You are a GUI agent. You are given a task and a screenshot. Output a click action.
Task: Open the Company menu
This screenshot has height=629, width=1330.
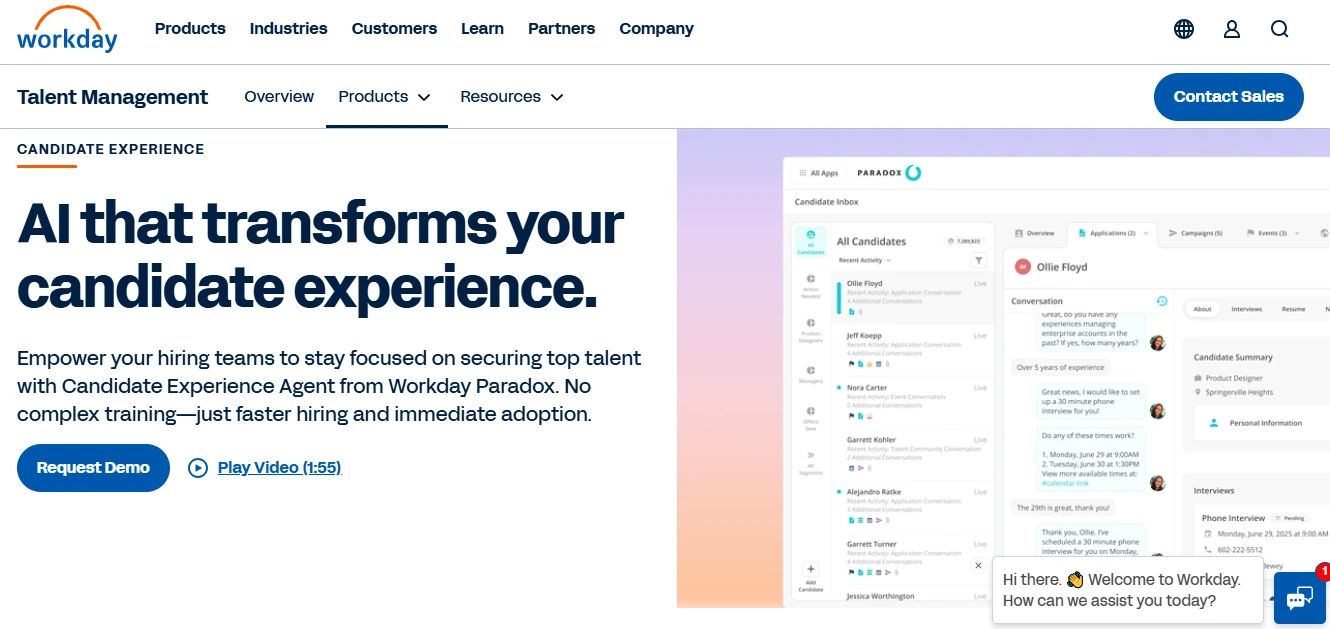click(657, 28)
